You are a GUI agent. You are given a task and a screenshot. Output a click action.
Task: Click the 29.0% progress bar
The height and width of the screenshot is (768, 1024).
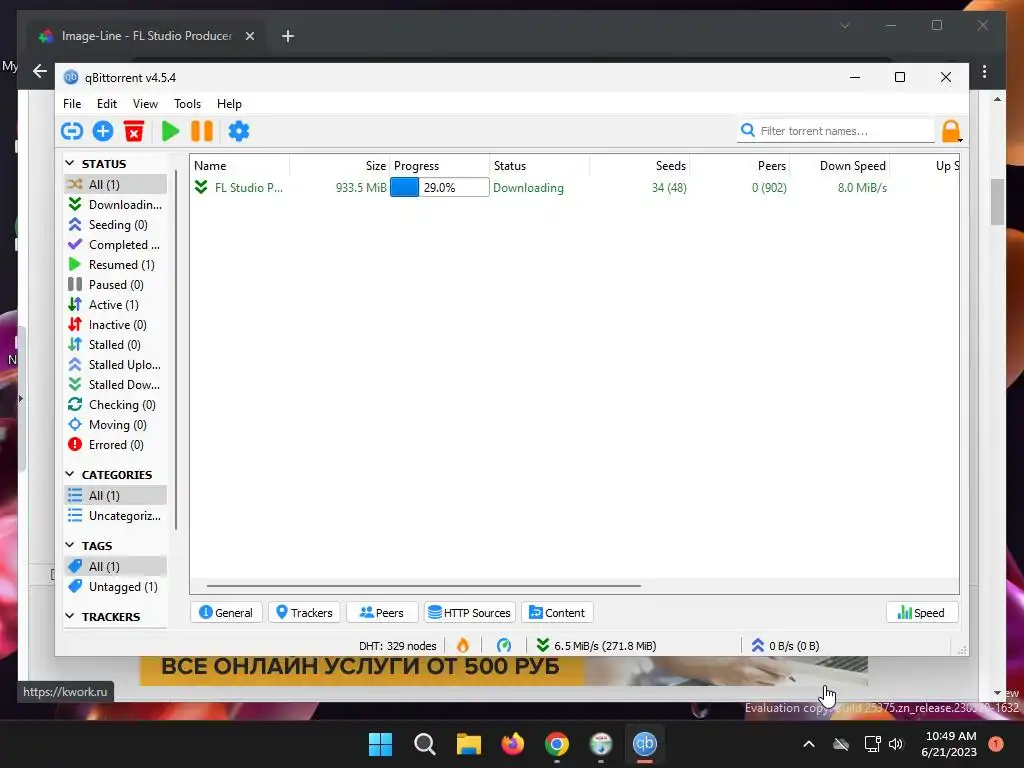click(440, 188)
